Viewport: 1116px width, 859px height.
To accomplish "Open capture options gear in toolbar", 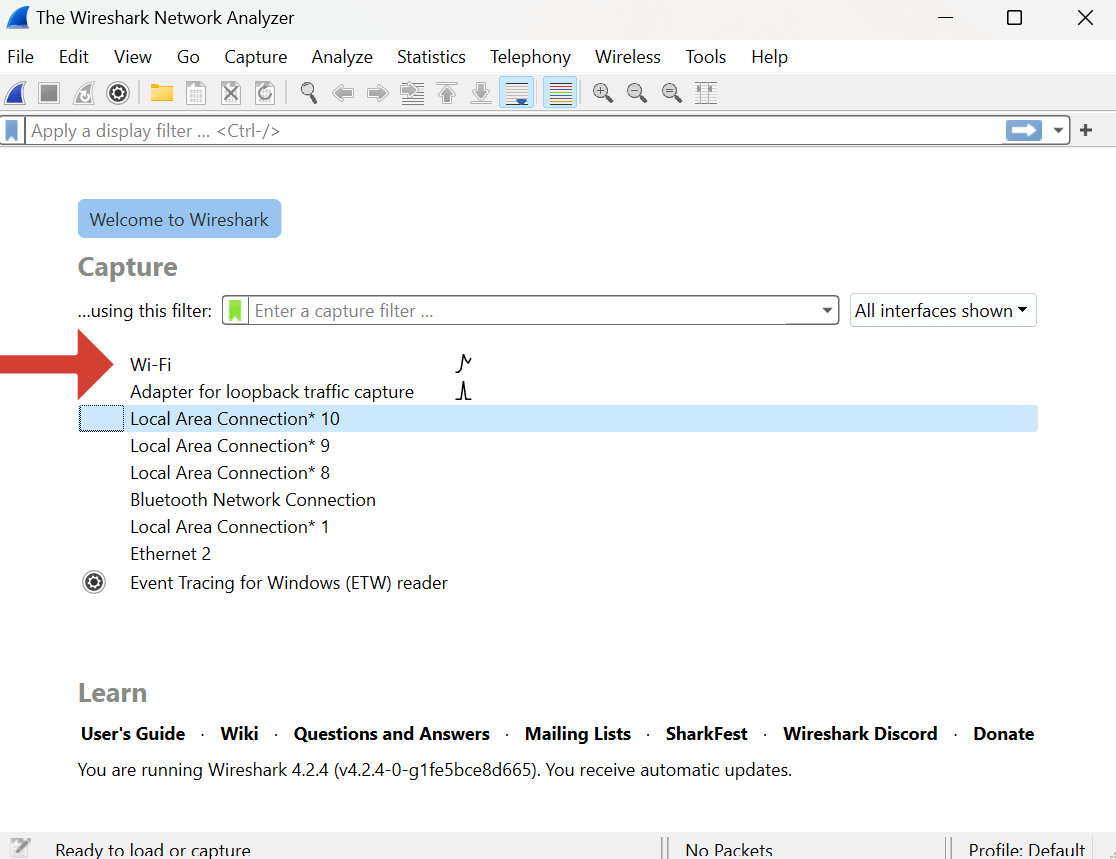I will tap(118, 93).
